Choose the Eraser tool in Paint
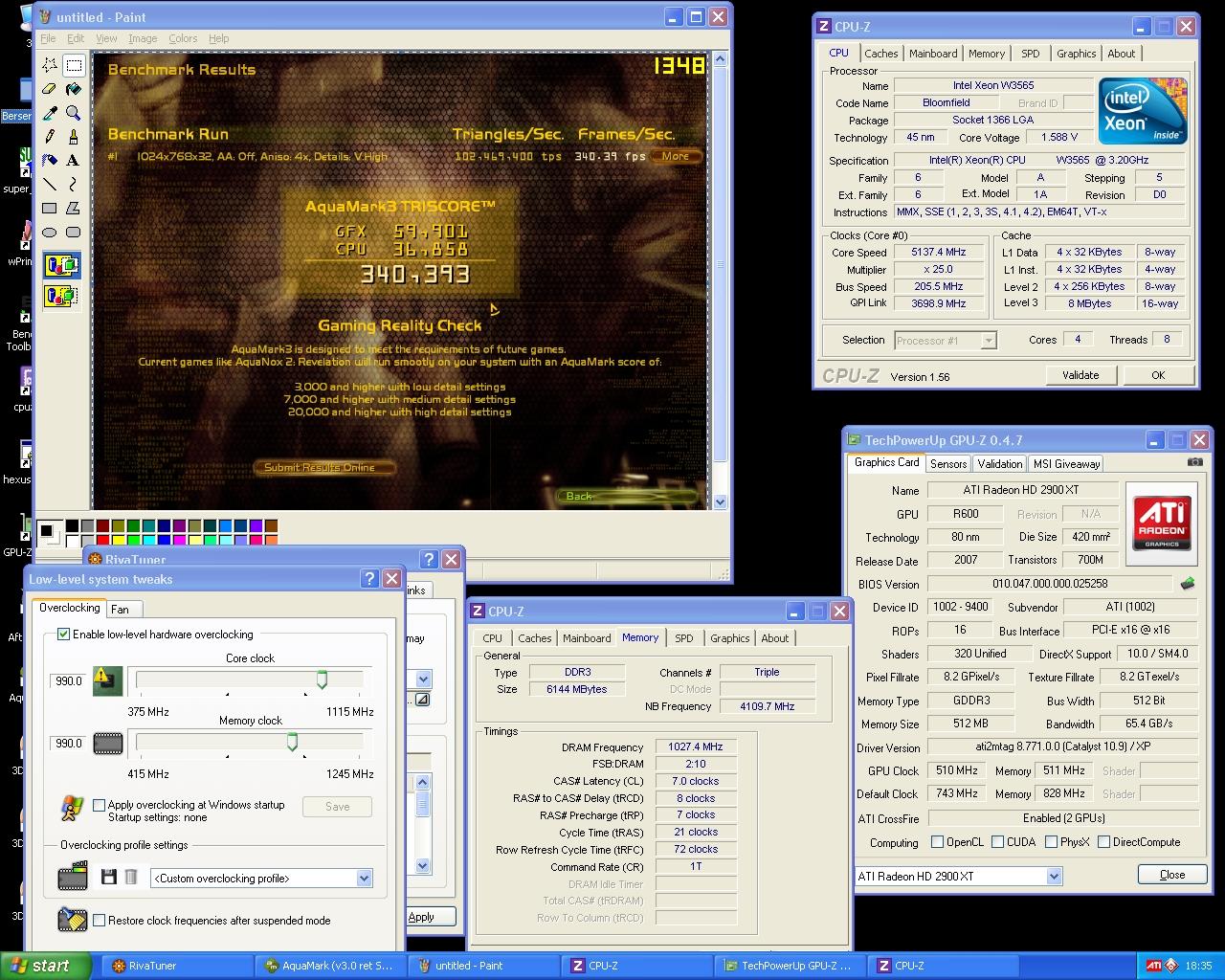This screenshot has width=1225, height=980. pyautogui.click(x=50, y=89)
